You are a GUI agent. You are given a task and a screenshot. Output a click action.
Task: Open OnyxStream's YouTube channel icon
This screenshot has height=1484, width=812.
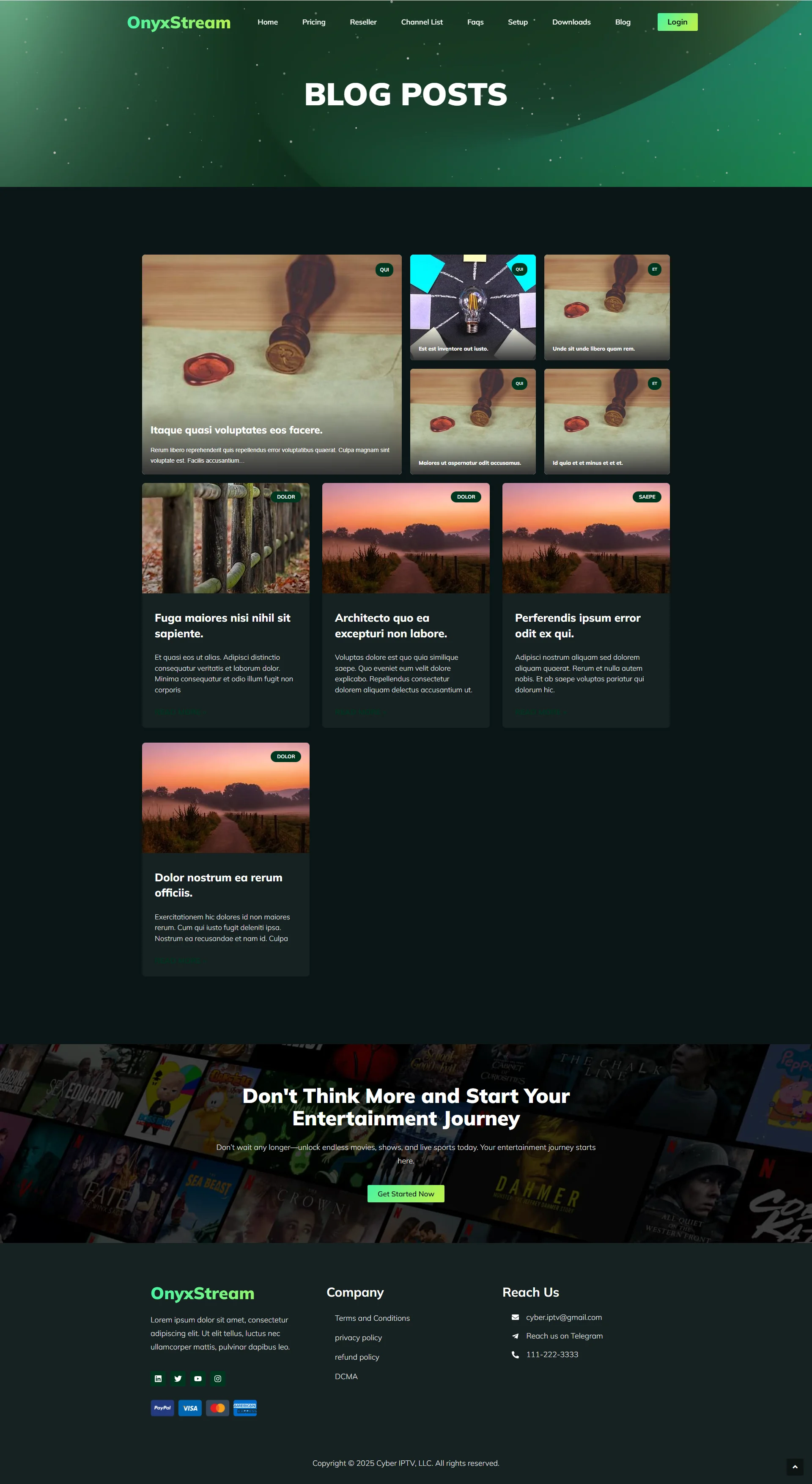(198, 1379)
